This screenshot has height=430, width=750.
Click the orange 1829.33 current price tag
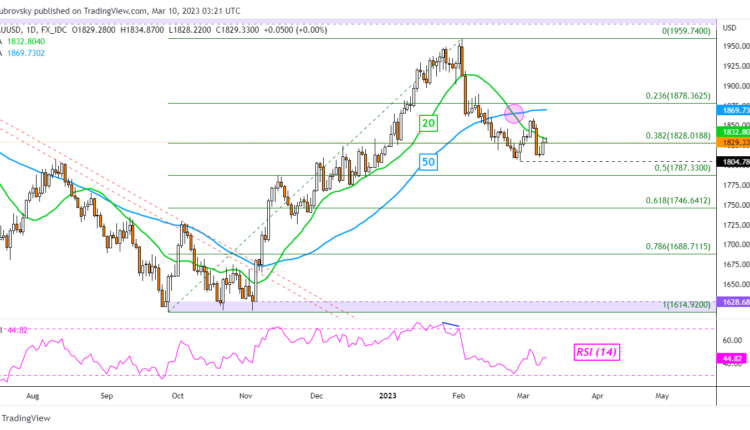point(733,143)
